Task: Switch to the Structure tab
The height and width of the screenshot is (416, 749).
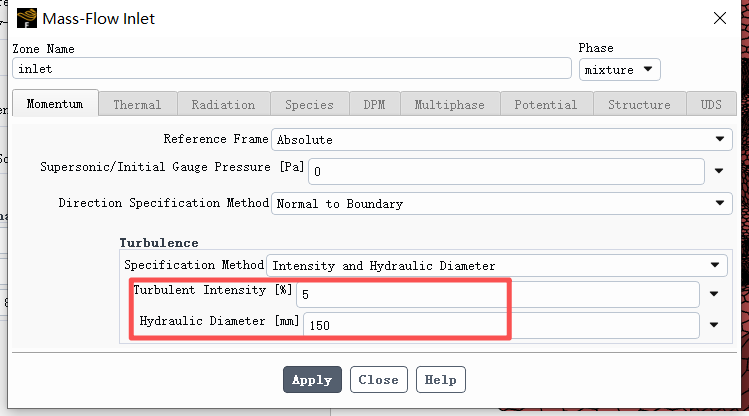Action: [640, 104]
